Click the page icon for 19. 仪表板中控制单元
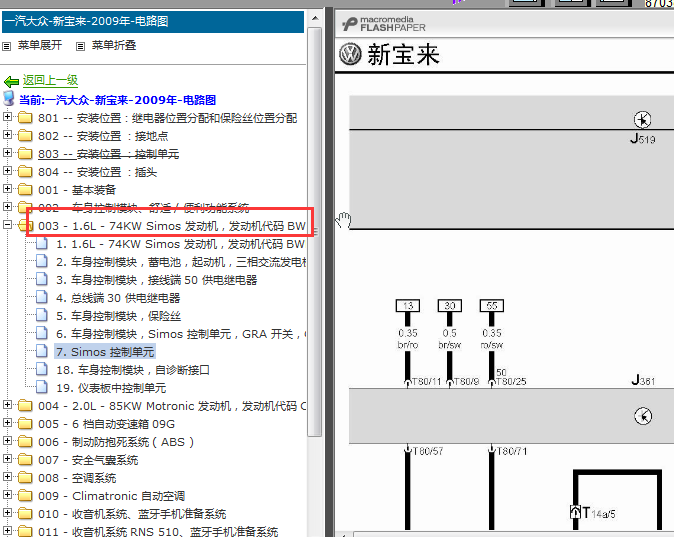The width and height of the screenshot is (674, 537). pos(42,387)
